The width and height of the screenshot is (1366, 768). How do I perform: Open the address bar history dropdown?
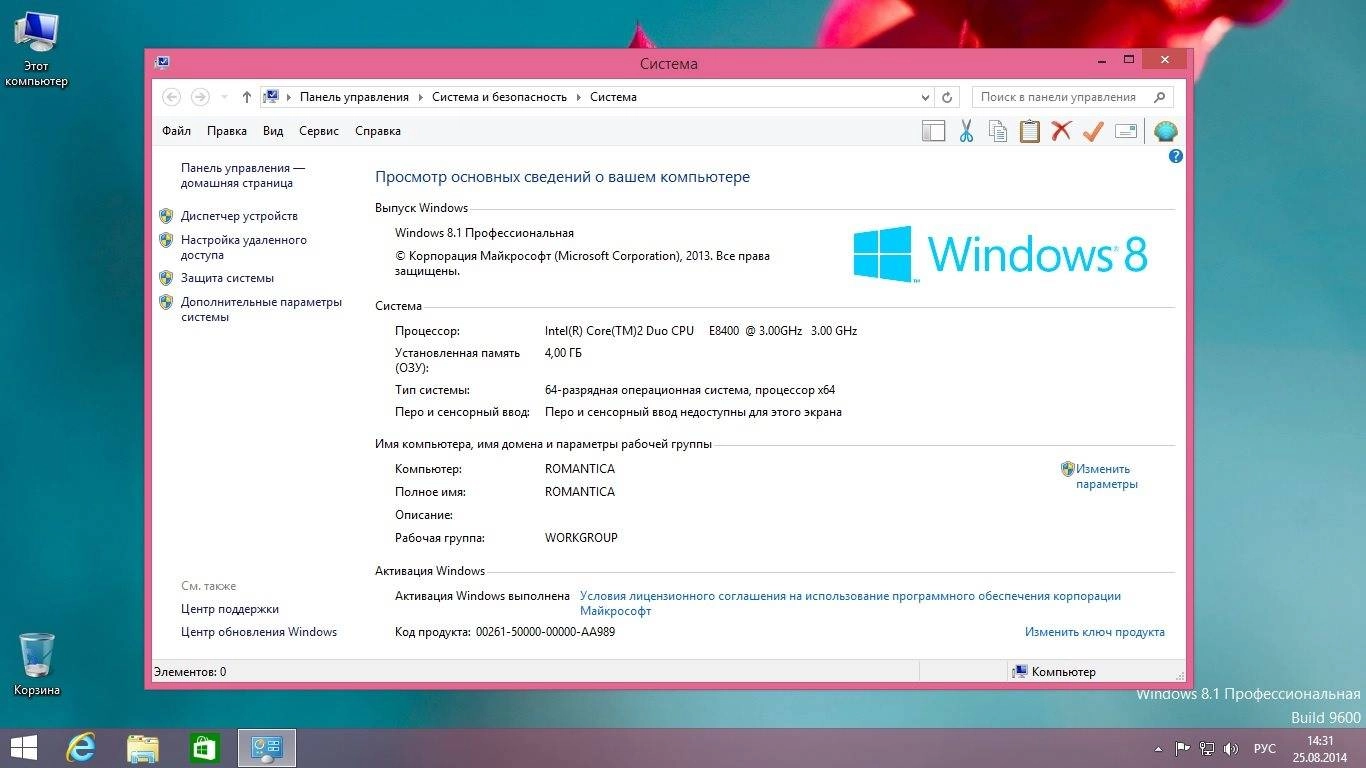coord(925,97)
